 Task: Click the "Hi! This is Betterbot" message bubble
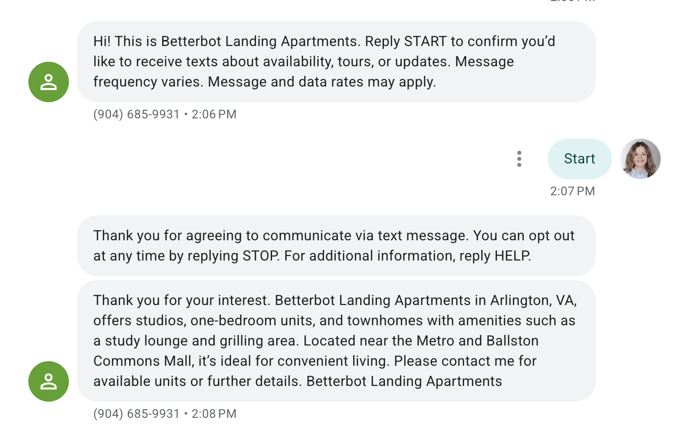[335, 62]
